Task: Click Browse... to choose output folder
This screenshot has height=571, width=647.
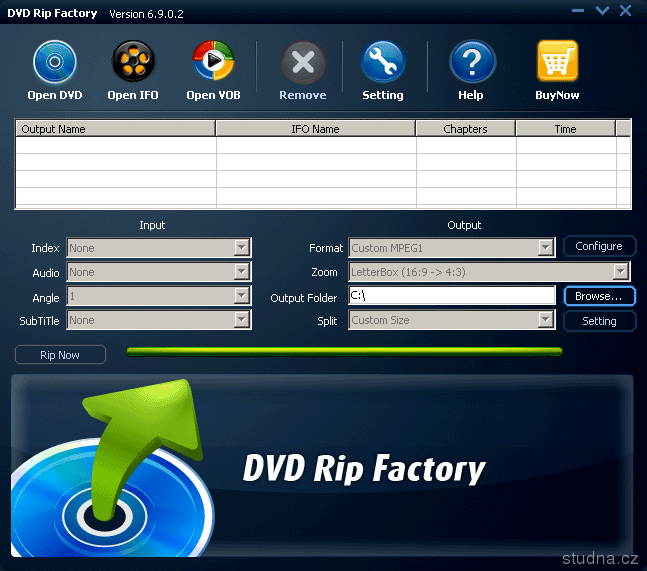Action: pos(599,296)
